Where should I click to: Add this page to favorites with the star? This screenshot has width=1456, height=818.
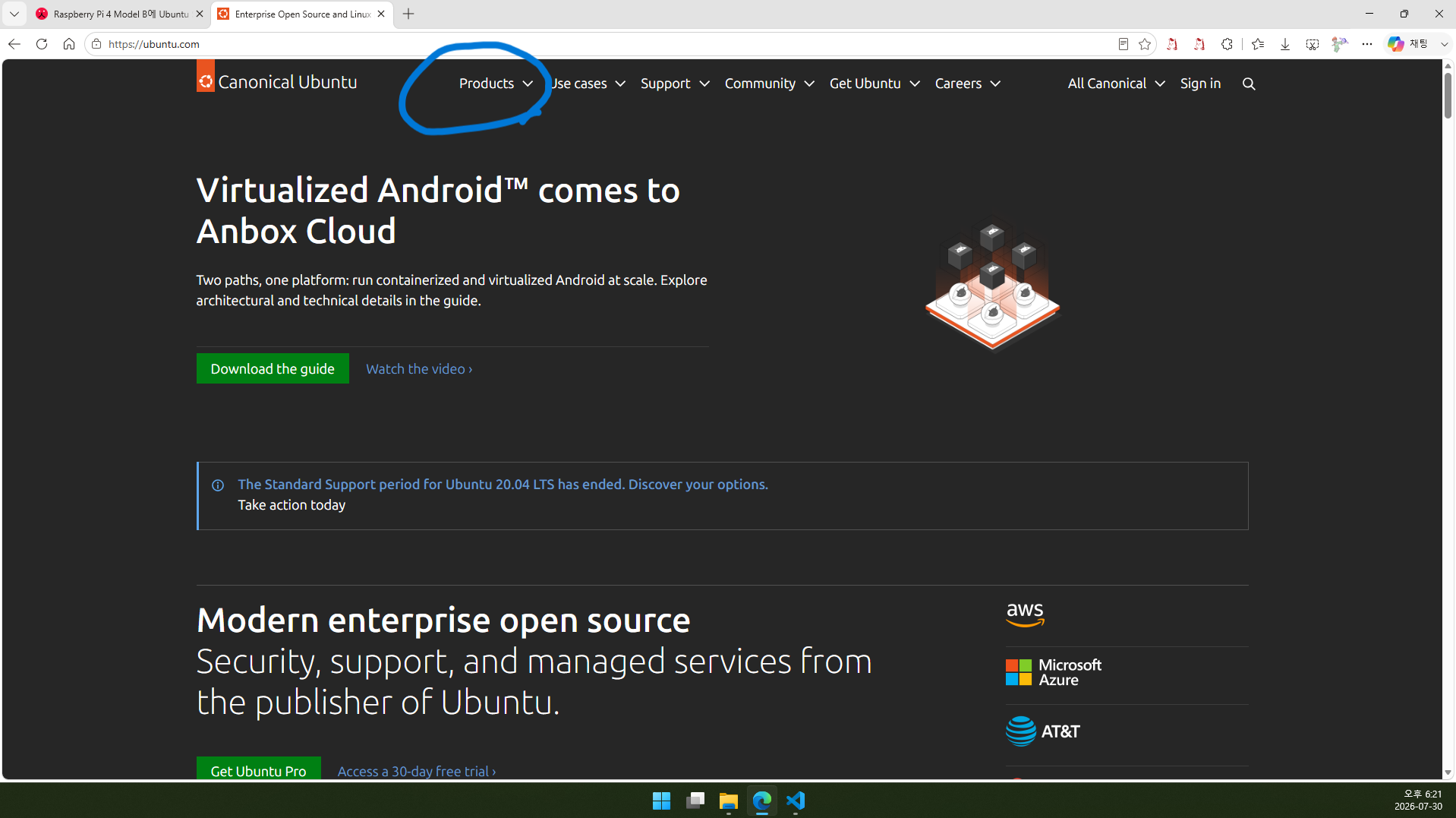(1145, 44)
